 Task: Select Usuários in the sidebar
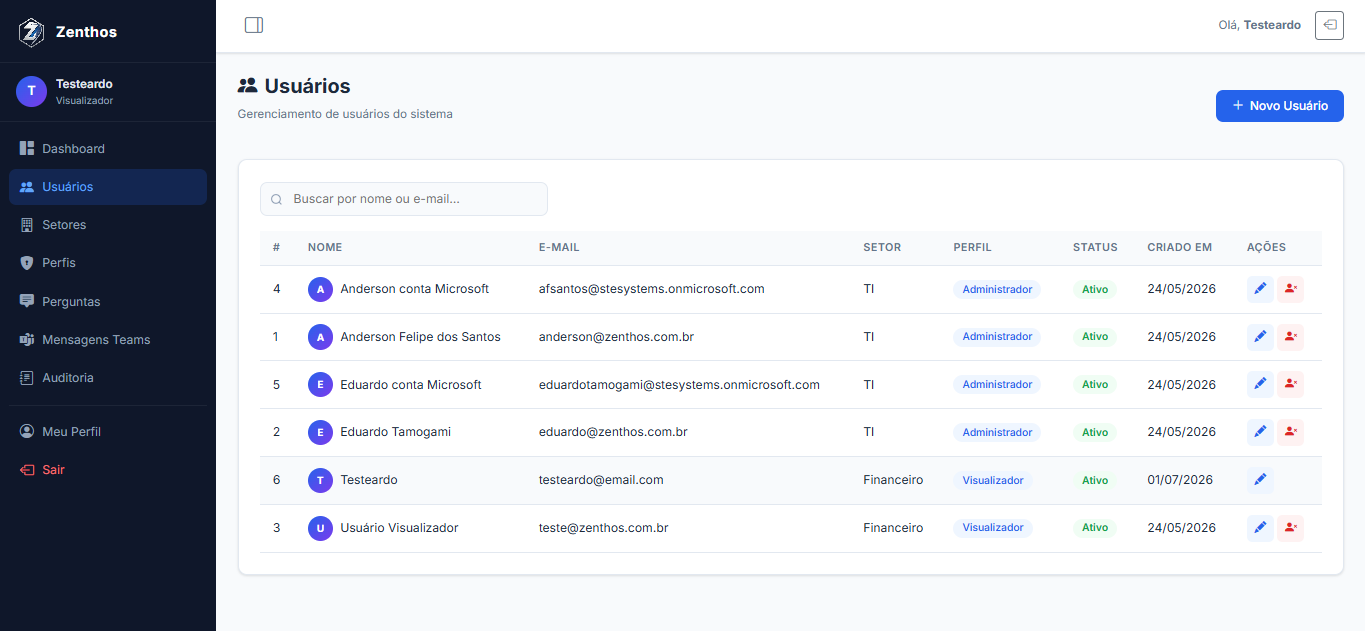click(108, 187)
